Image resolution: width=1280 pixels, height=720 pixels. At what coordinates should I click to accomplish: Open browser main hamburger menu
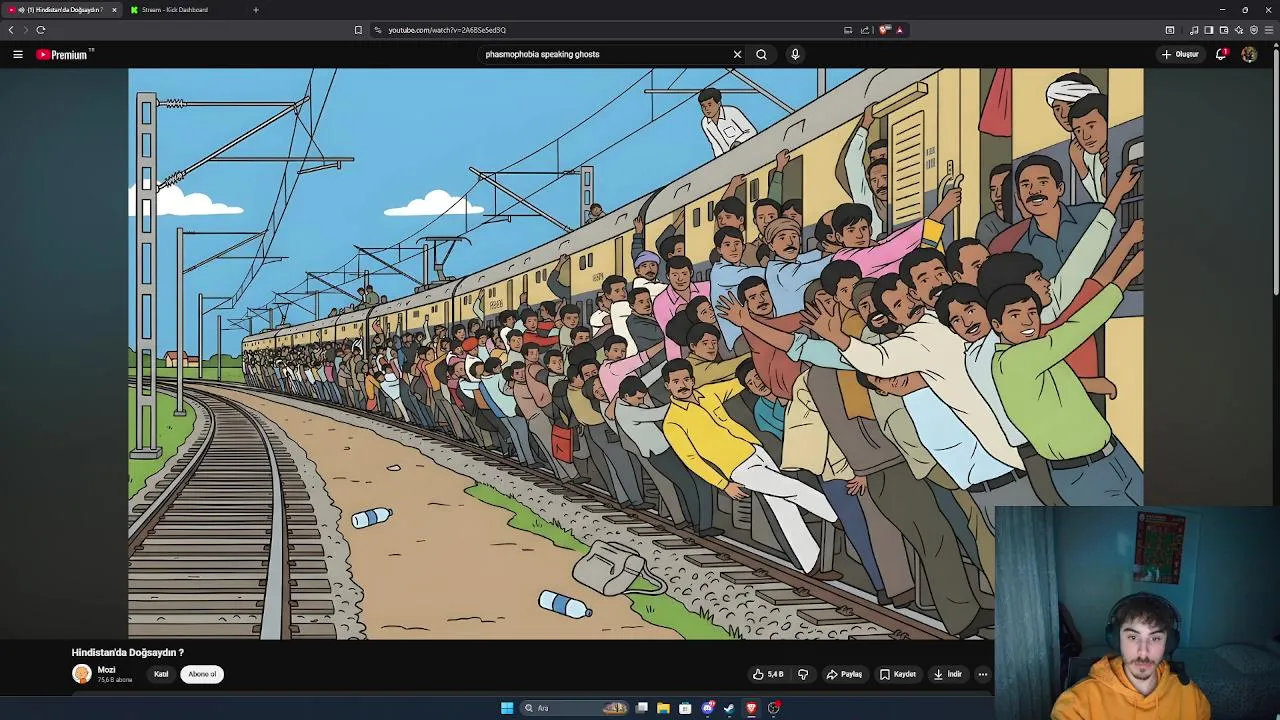click(x=1269, y=30)
